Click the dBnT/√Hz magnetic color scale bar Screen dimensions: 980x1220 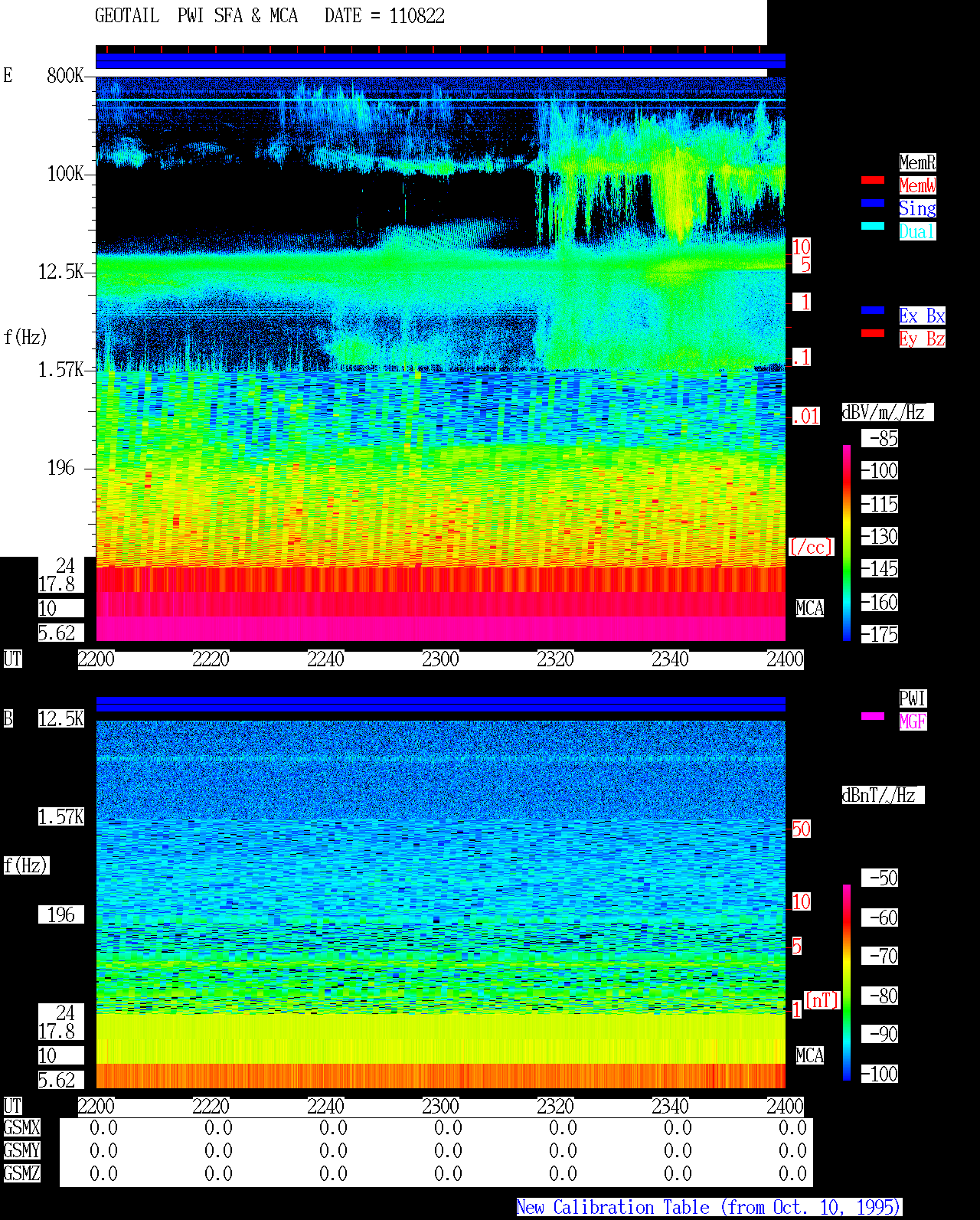point(847,983)
